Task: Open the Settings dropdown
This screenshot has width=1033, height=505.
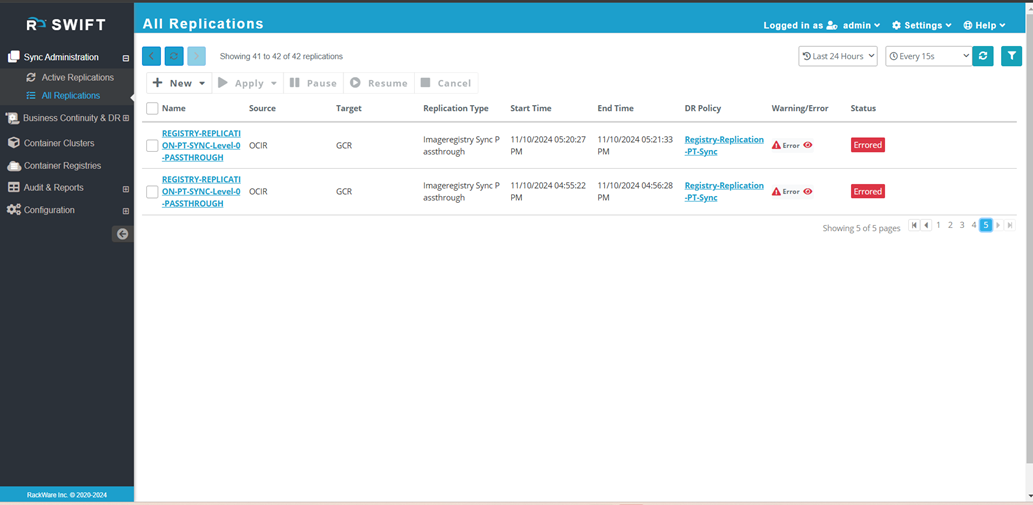Action: click(x=922, y=25)
